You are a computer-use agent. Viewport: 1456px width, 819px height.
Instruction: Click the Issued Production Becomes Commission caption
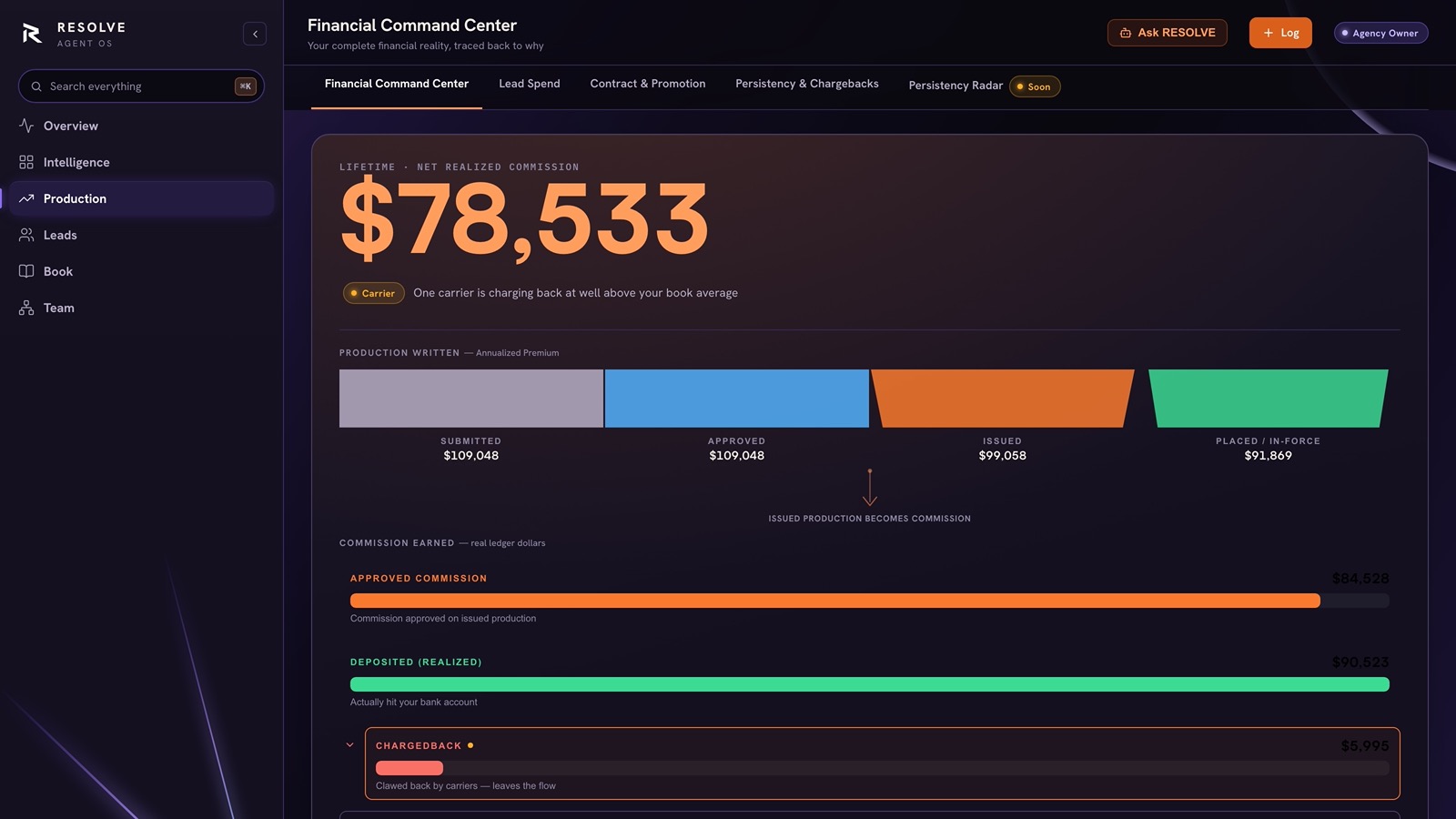870,519
